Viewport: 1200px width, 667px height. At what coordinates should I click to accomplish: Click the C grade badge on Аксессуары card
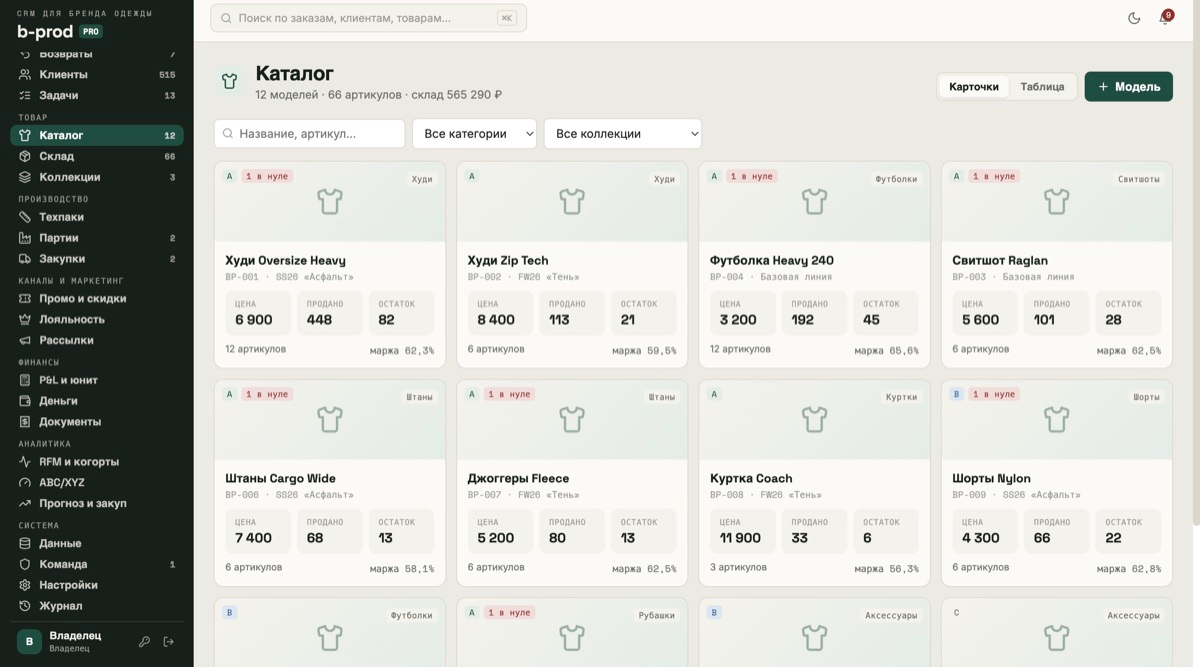pos(957,612)
